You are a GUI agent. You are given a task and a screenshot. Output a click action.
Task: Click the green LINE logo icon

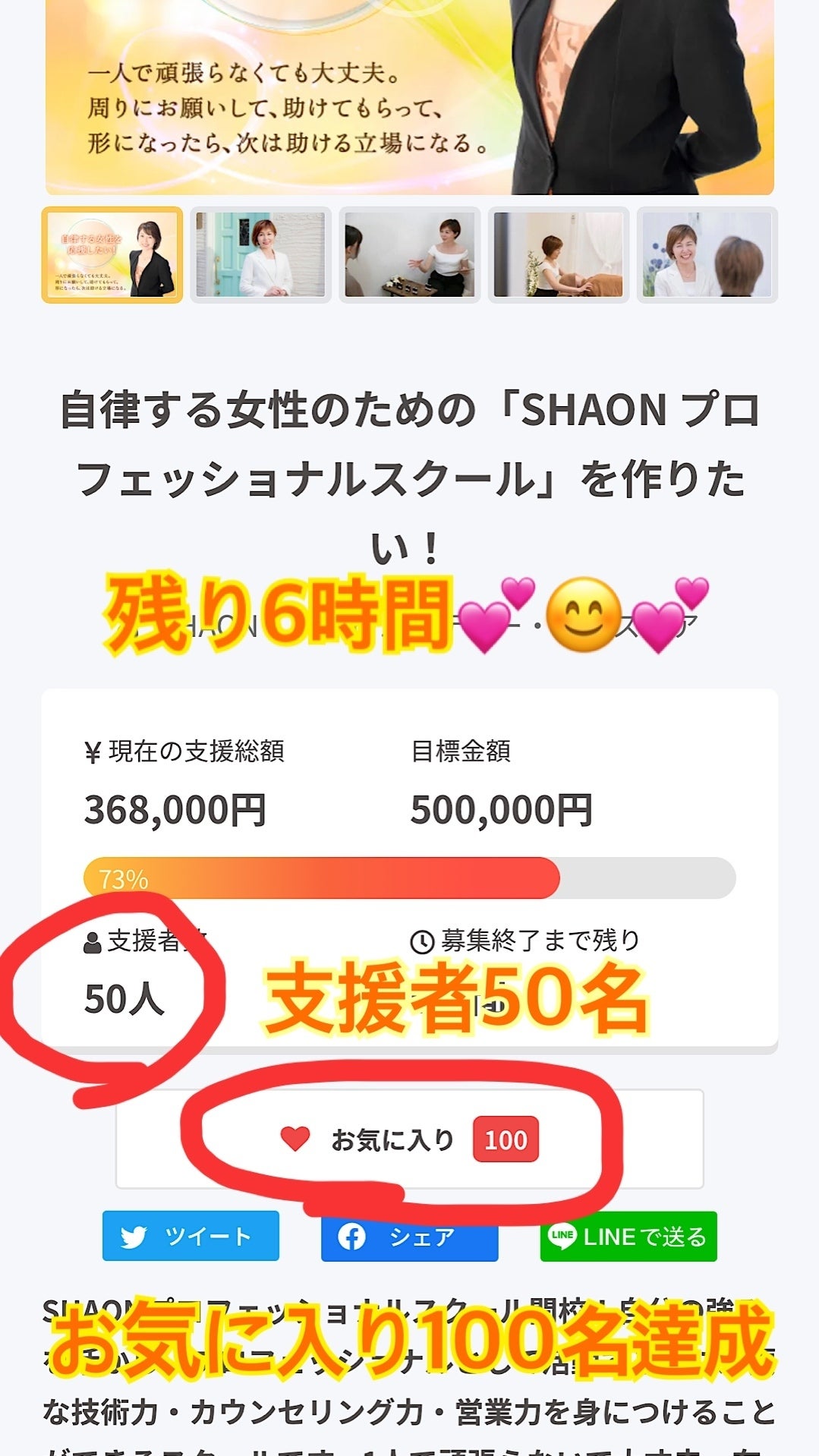tap(562, 1237)
